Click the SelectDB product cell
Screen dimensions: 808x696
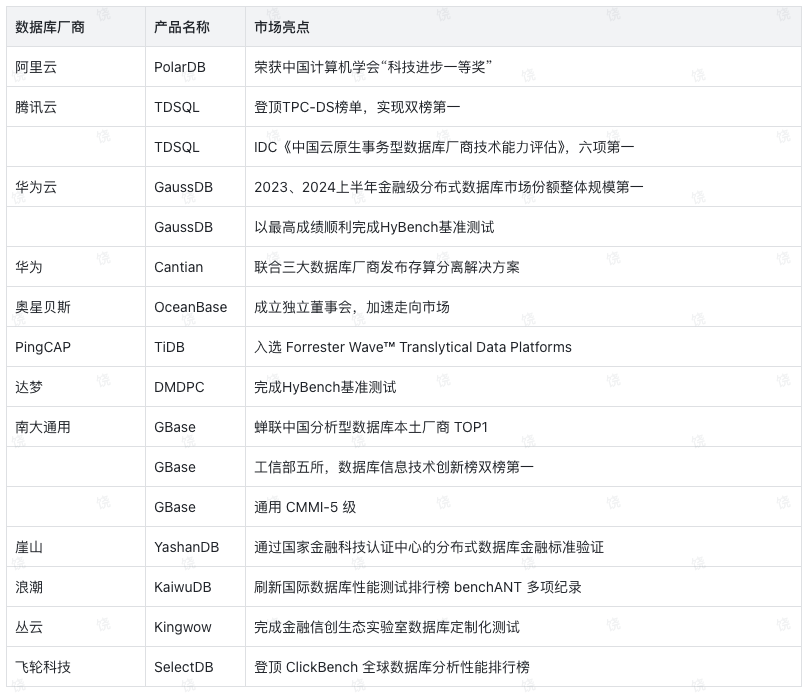click(195, 667)
